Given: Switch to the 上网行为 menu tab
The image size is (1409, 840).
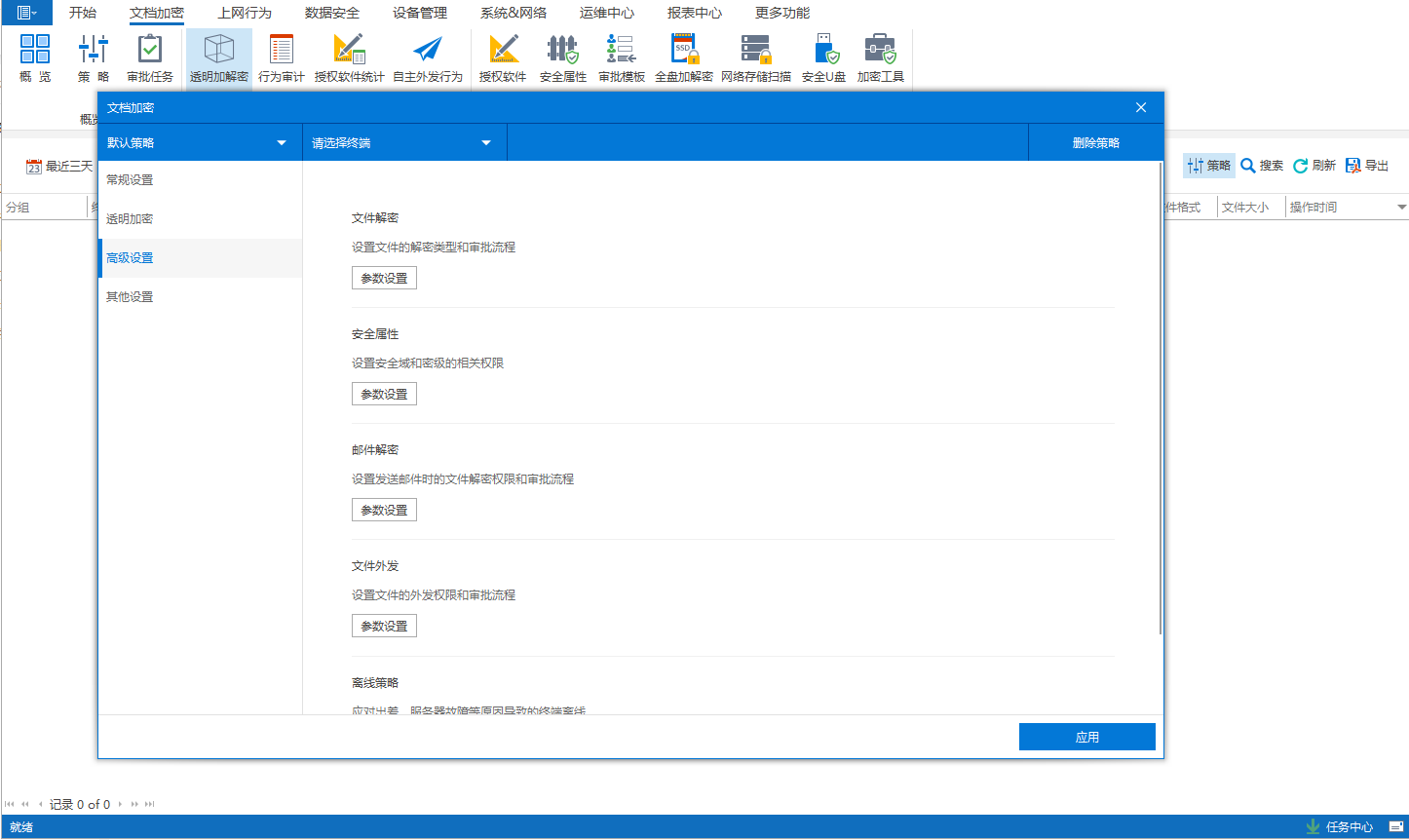Looking at the screenshot, I should (245, 13).
